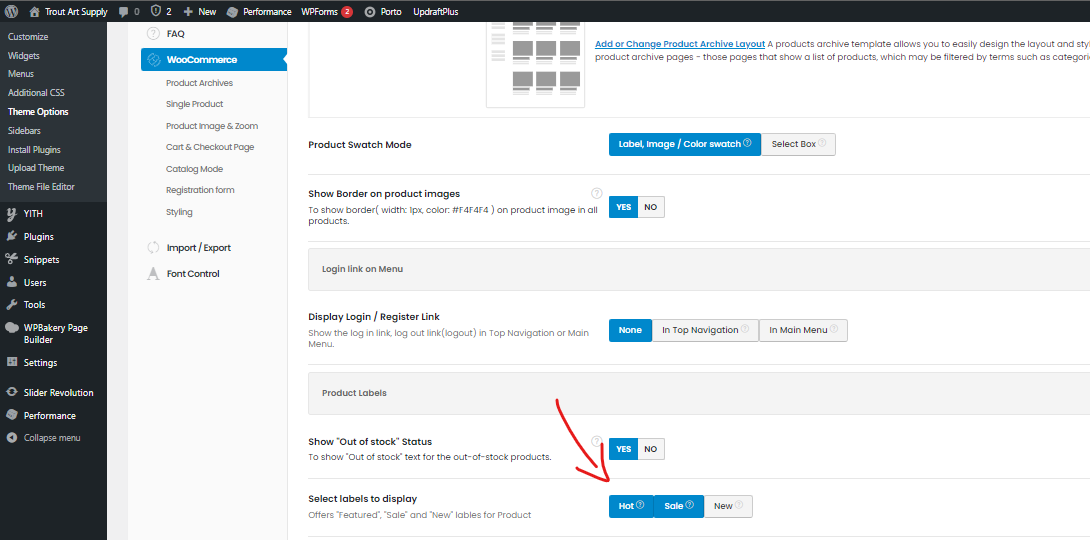
Task: Click the WooCommerce panel icon
Action: [x=154, y=60]
